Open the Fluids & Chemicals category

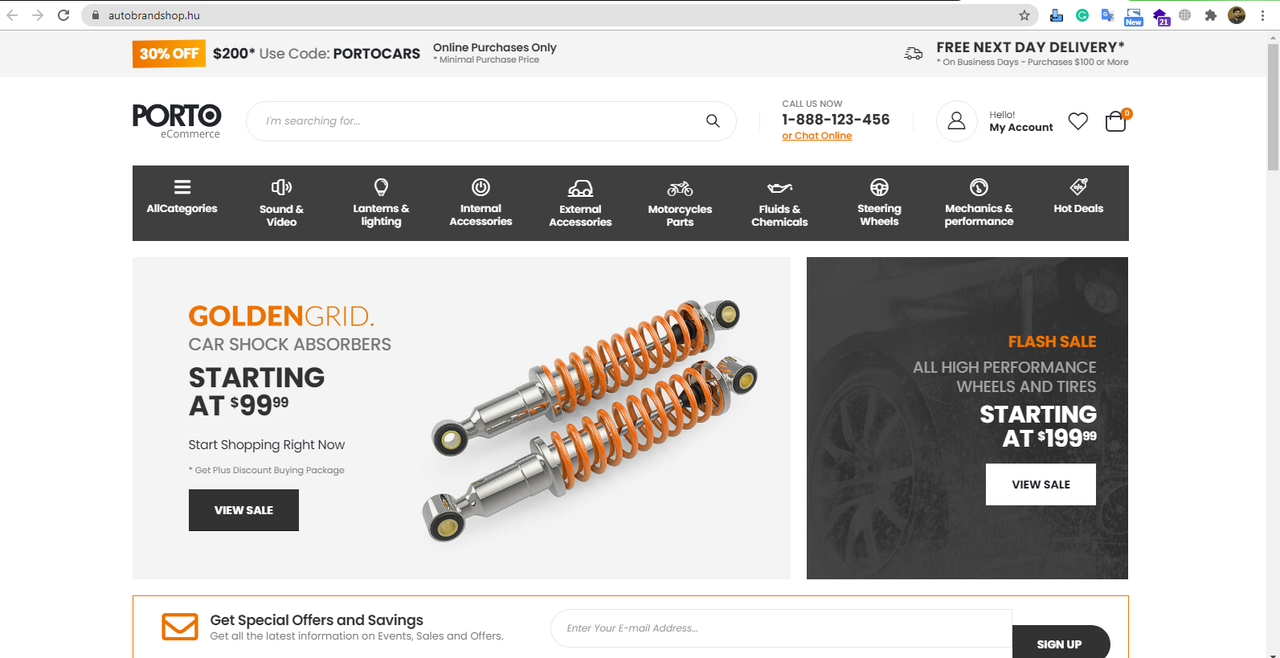point(780,203)
